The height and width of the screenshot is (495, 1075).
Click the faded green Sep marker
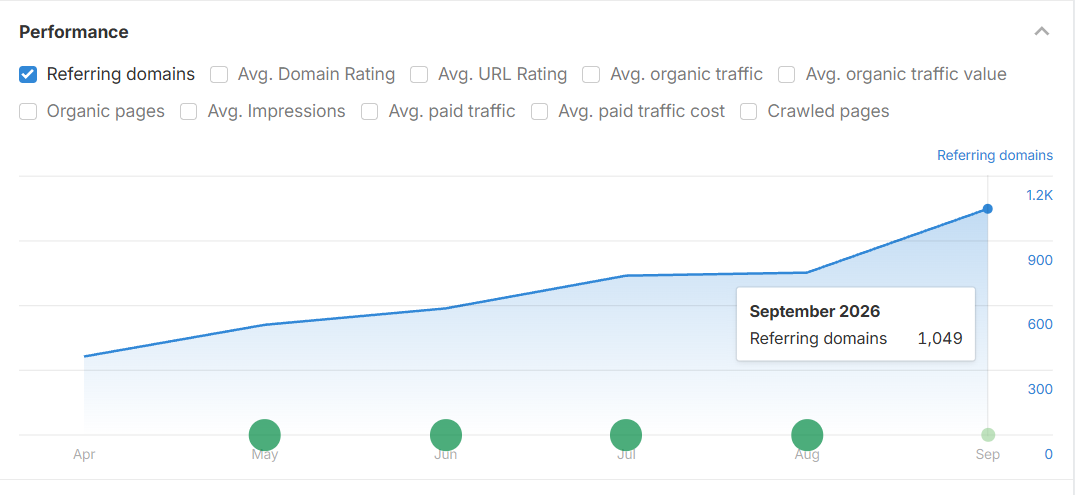point(988,435)
